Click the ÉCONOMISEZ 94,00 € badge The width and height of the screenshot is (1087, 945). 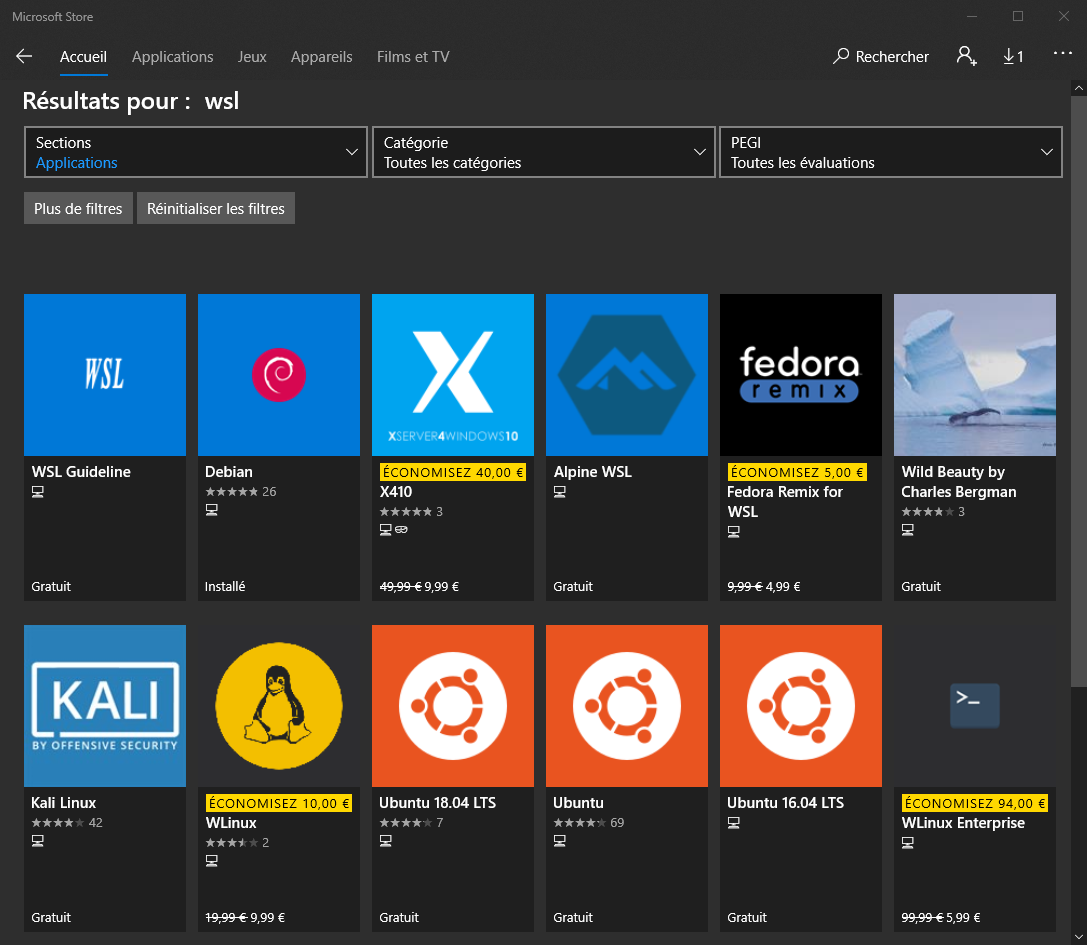click(x=975, y=804)
